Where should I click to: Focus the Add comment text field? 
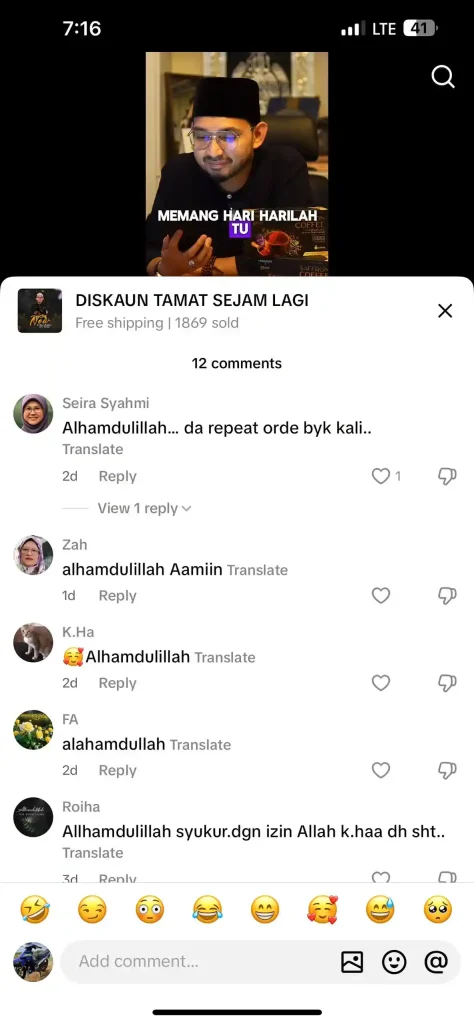196,961
